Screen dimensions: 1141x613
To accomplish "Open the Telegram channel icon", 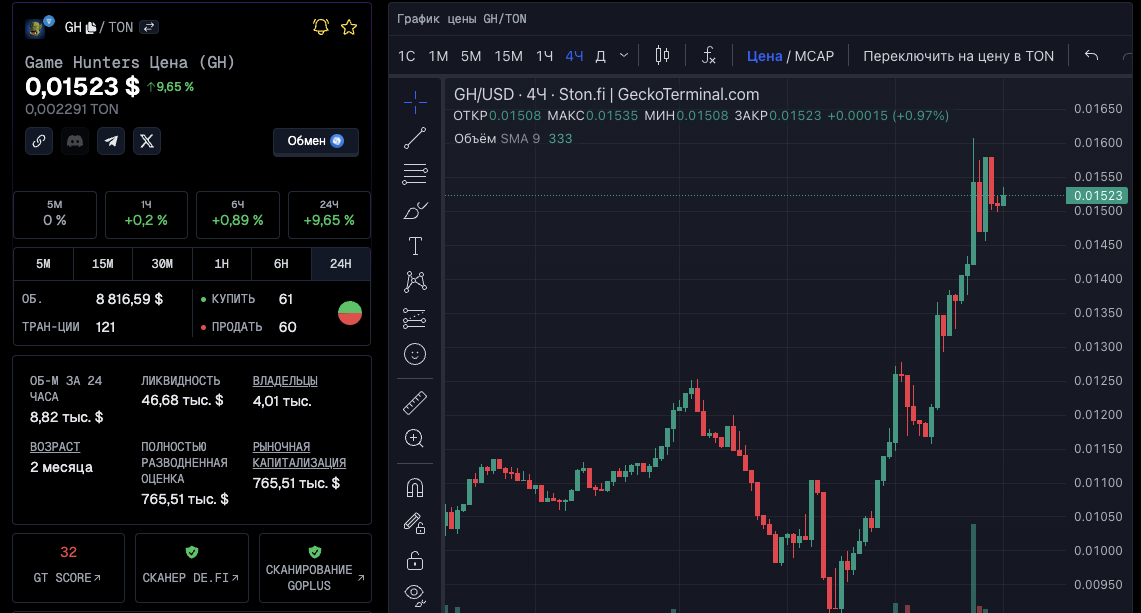I will coord(111,141).
